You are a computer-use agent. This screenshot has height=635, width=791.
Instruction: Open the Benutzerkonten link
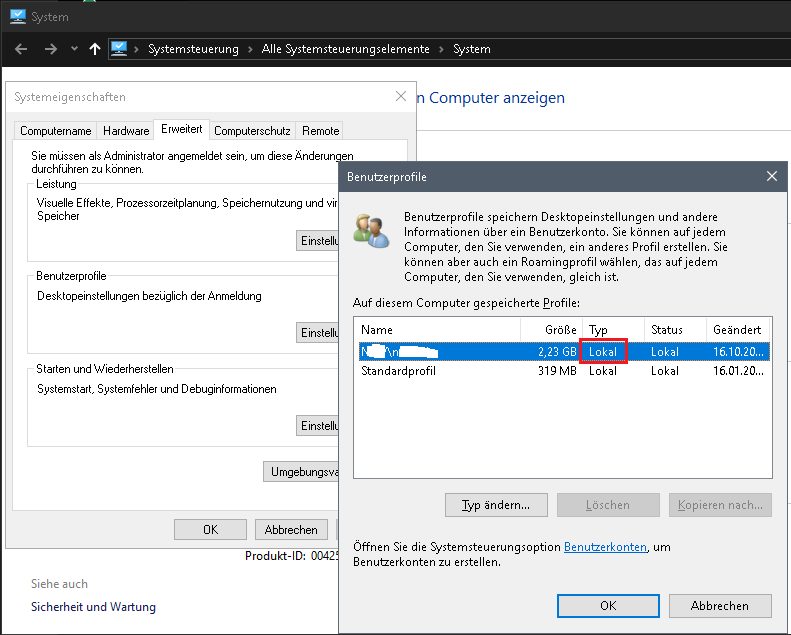pos(605,547)
